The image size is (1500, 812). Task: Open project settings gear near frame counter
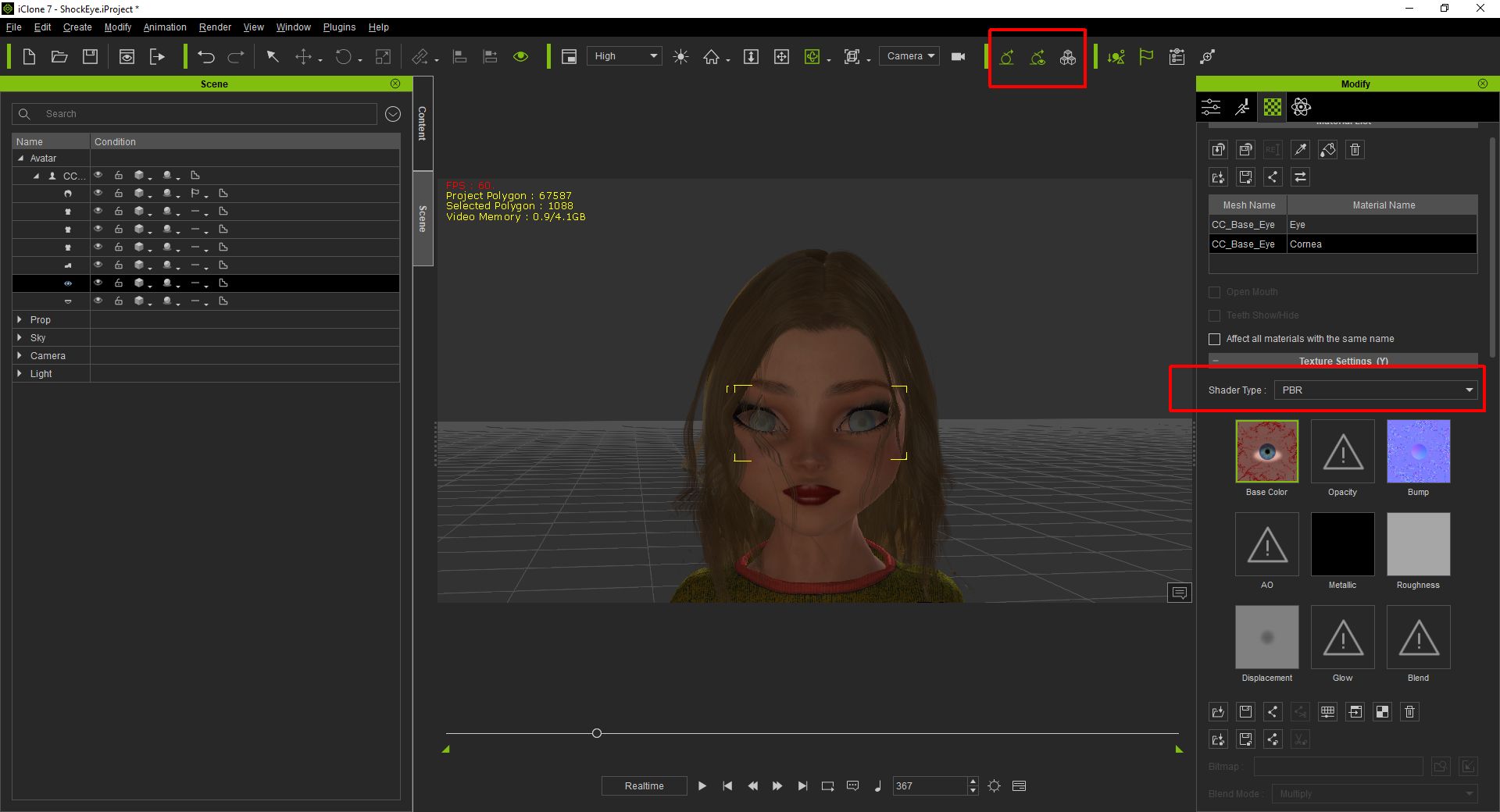(x=994, y=785)
